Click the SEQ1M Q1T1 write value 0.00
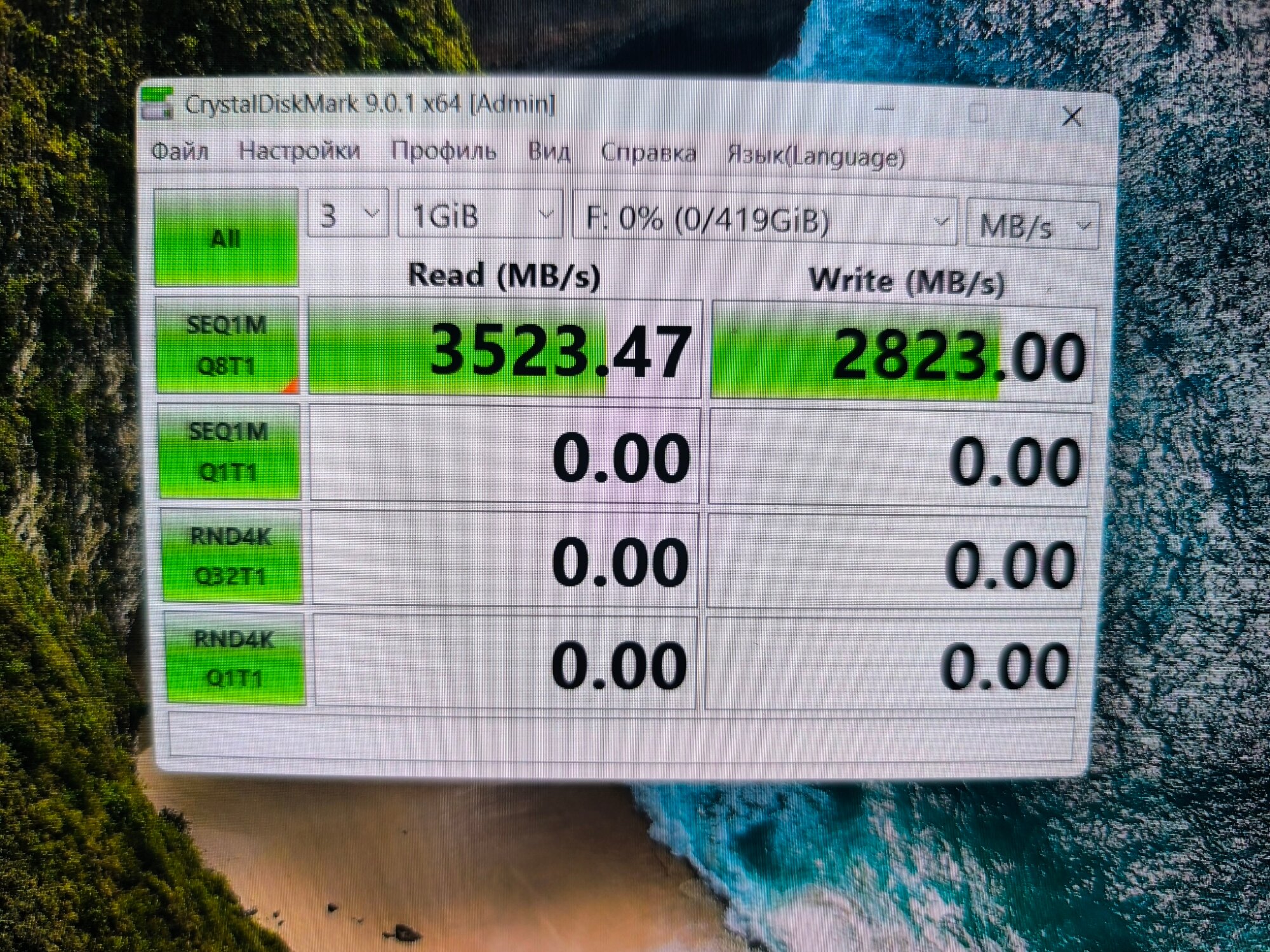Viewport: 1270px width, 952px height. [900, 458]
